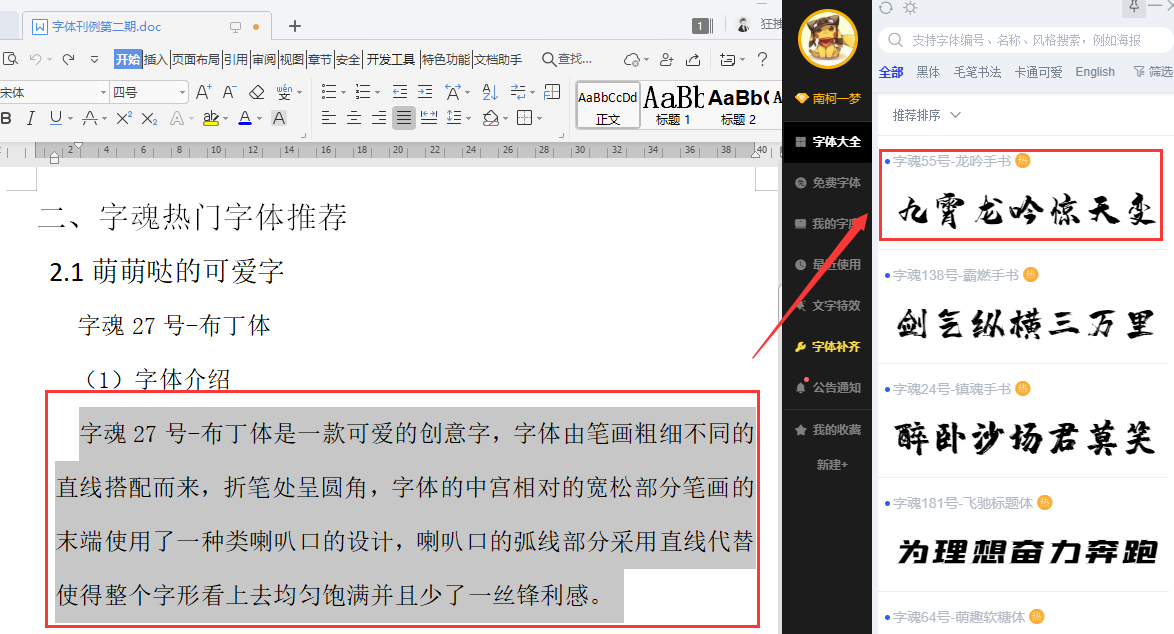1174x634 pixels.
Task: Toggle underline formatting
Action: tap(55, 118)
